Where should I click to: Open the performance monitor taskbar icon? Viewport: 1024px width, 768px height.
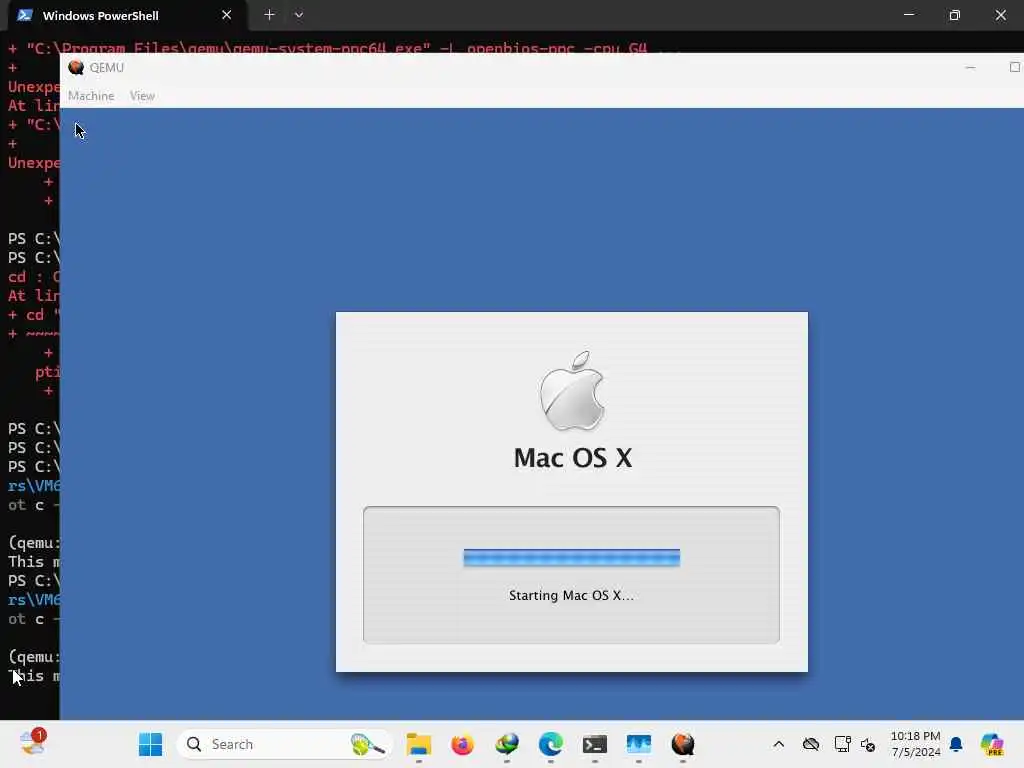pyautogui.click(x=639, y=744)
